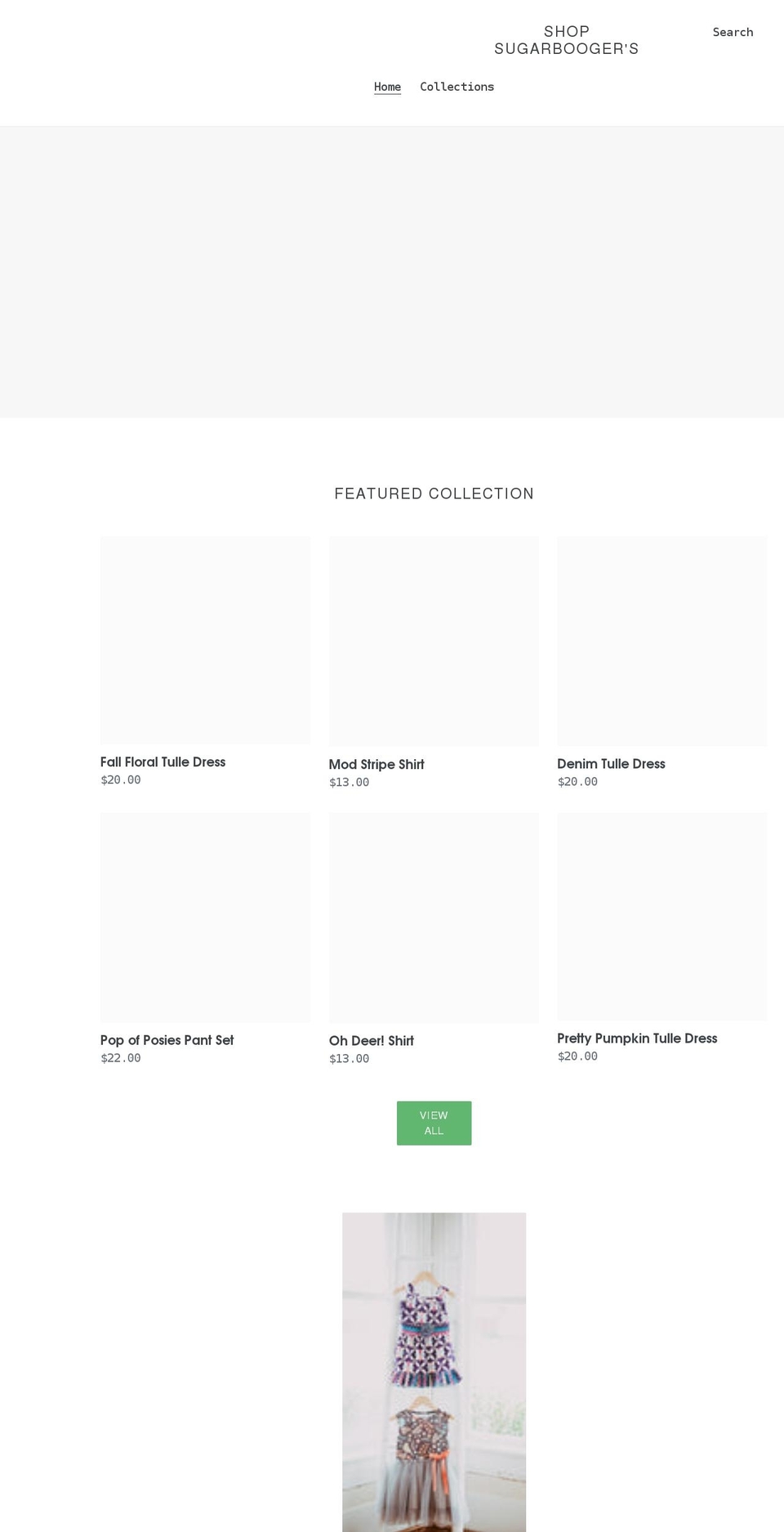
Task: Click the $20.00 price under Denim Tulle Dress
Action: pyautogui.click(x=577, y=781)
